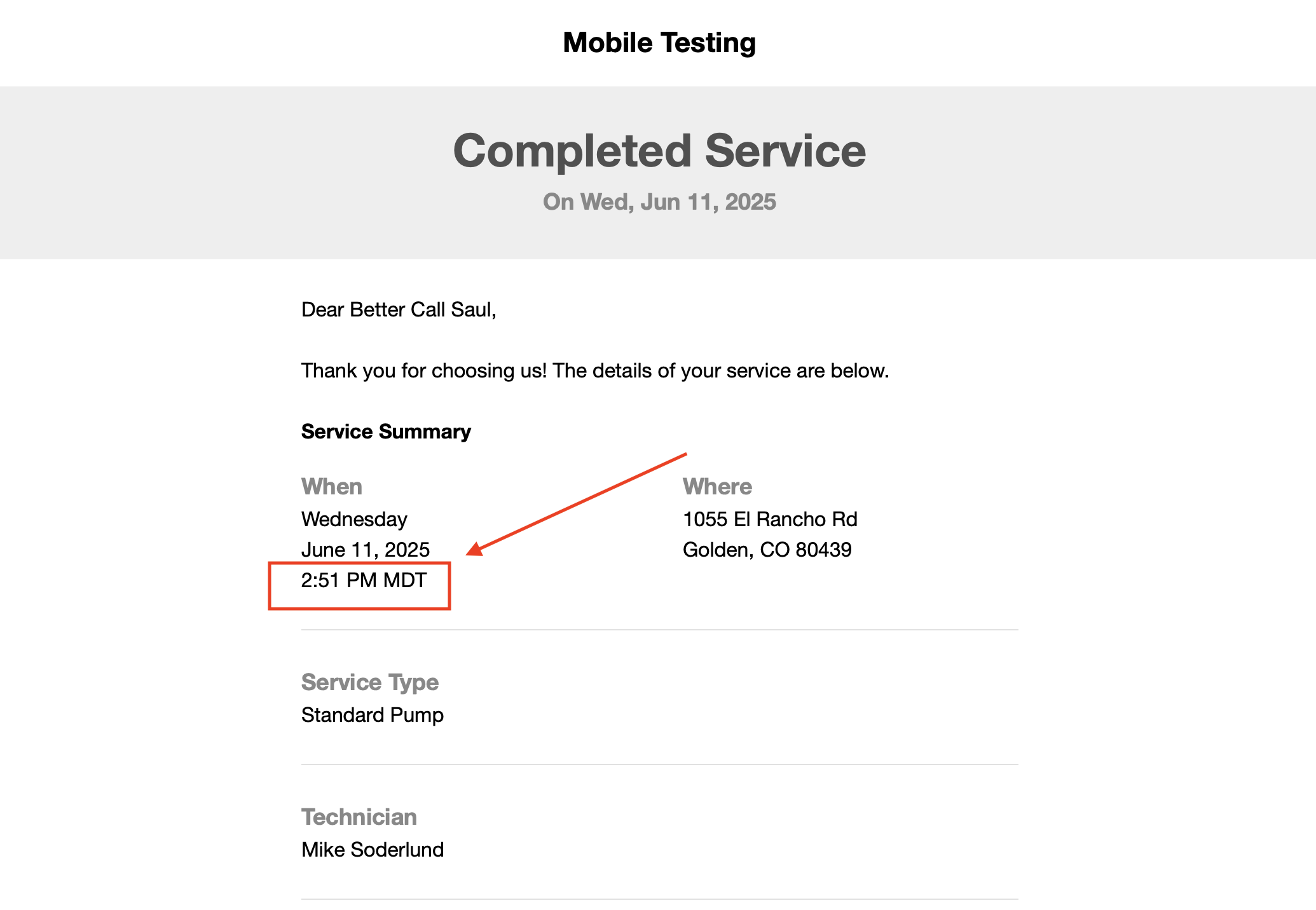
Task: Click the divider line below Standard Pump
Action: (659, 764)
